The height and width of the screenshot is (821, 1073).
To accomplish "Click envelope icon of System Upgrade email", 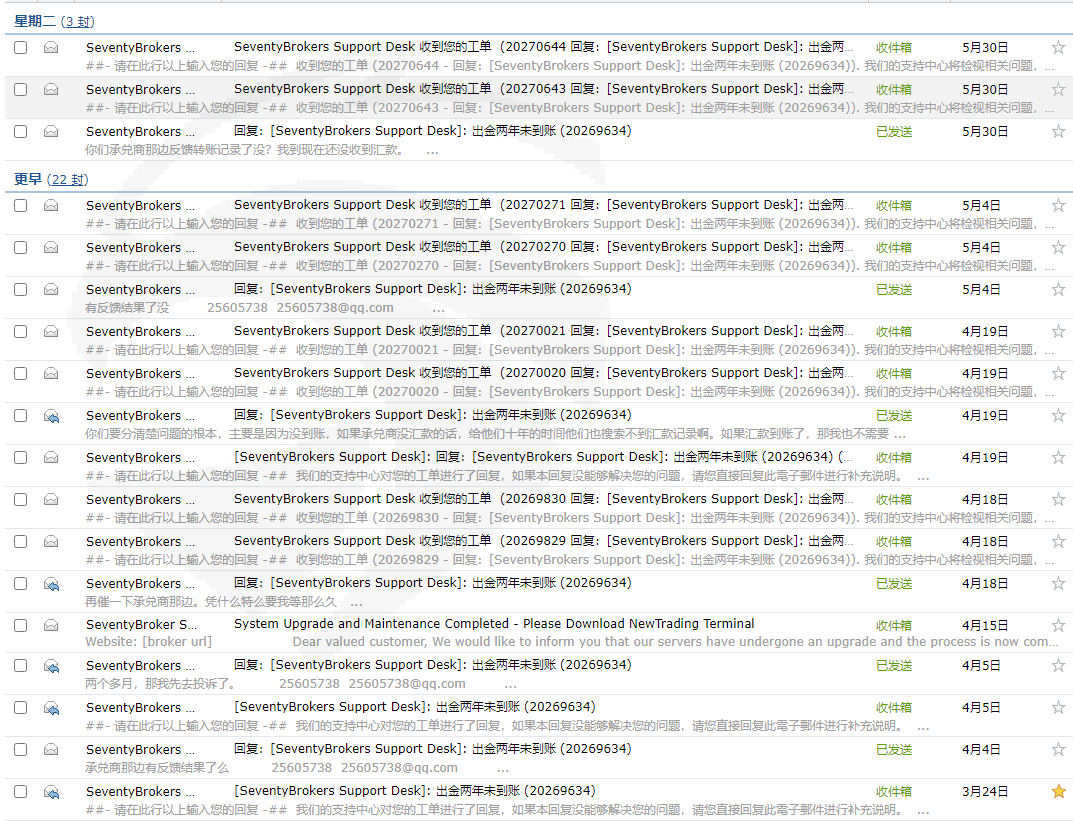I will click(51, 625).
